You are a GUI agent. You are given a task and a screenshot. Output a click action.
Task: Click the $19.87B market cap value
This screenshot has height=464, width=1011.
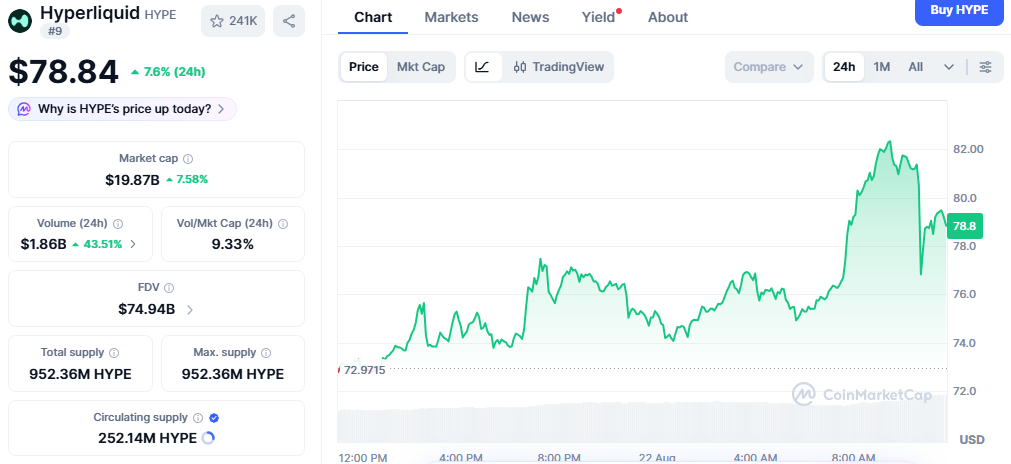point(132,180)
